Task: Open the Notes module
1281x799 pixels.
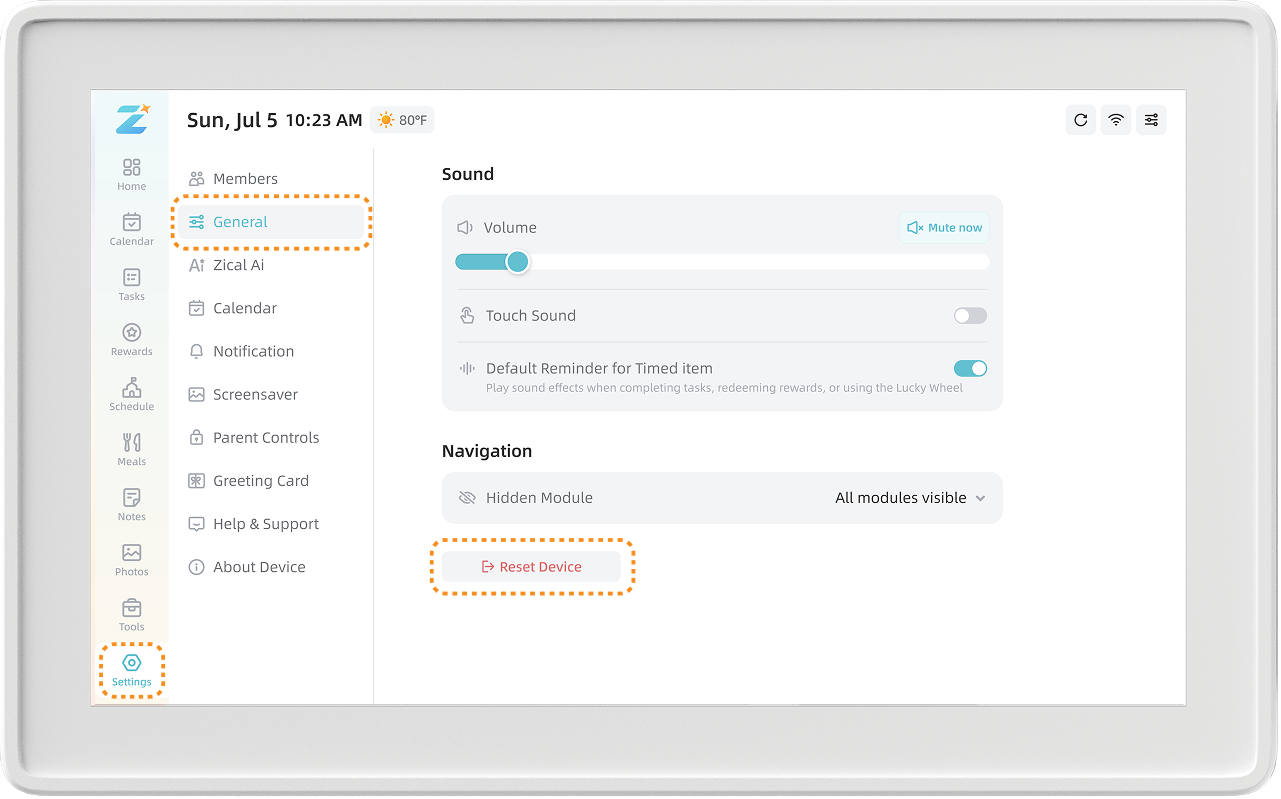Action: 131,504
